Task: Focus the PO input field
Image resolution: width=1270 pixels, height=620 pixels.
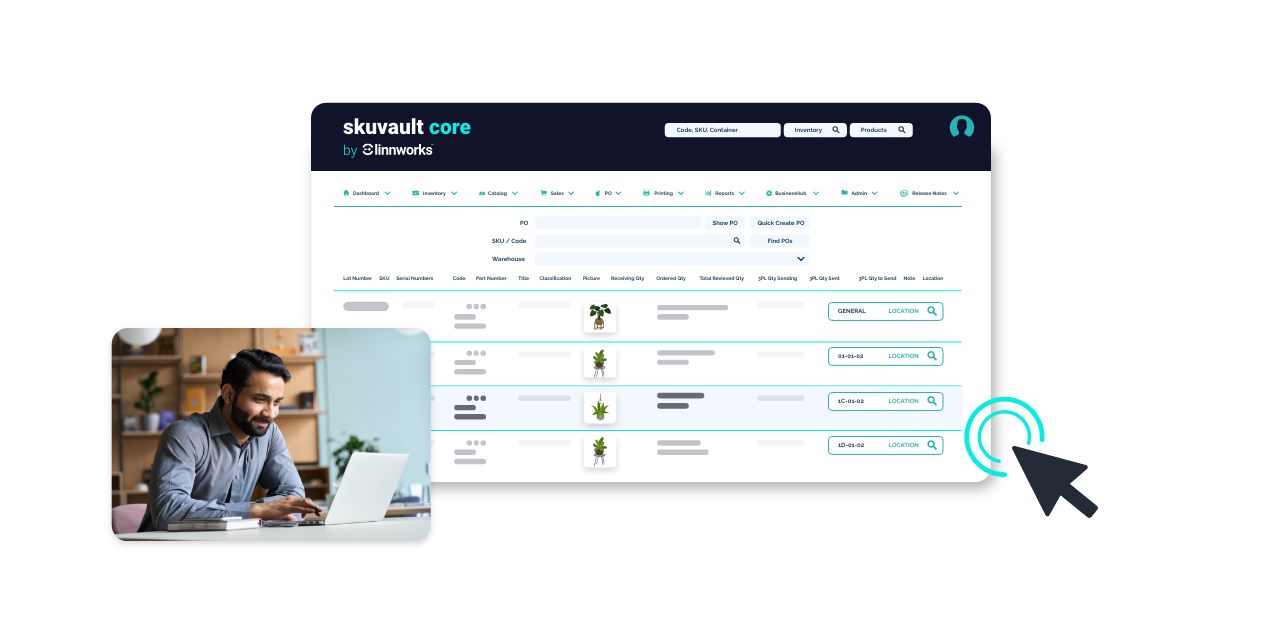Action: pos(617,223)
